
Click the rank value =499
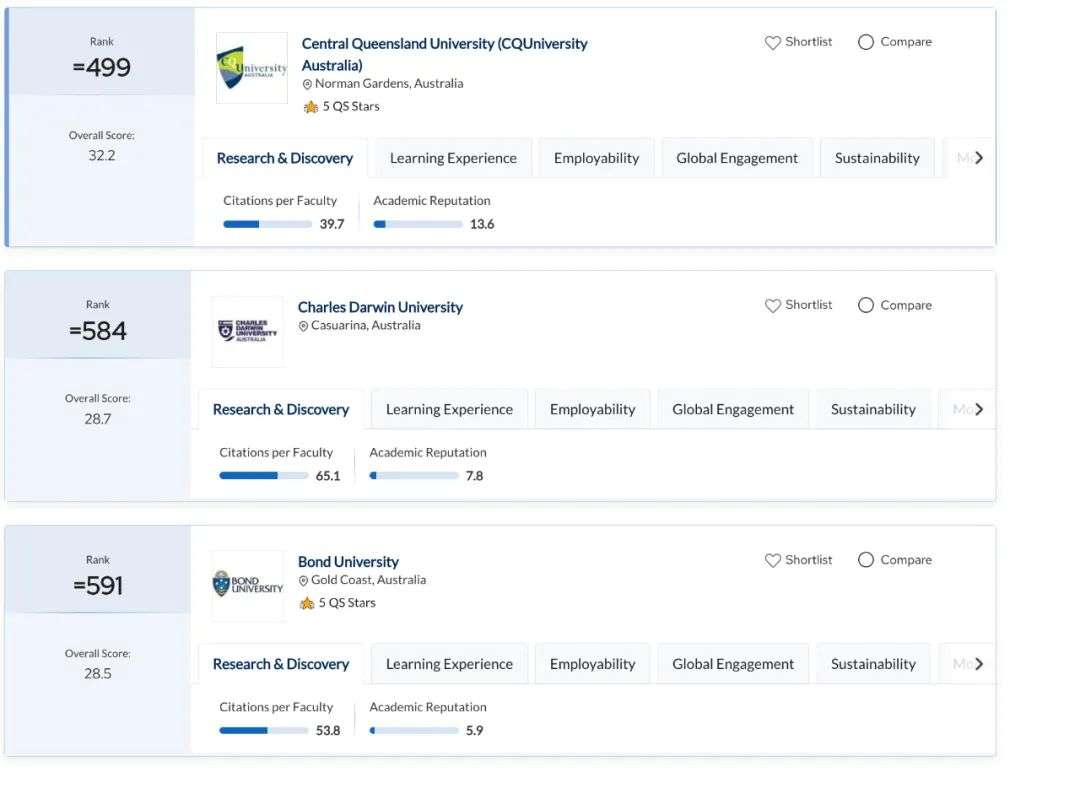(x=101, y=68)
